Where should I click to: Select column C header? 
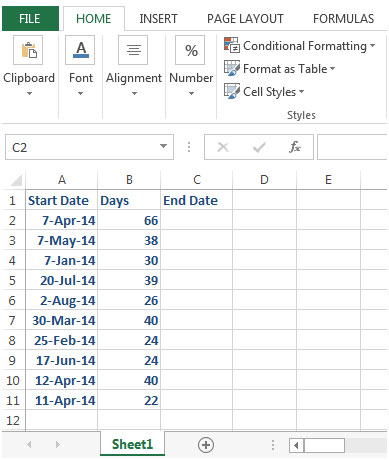pos(197,180)
